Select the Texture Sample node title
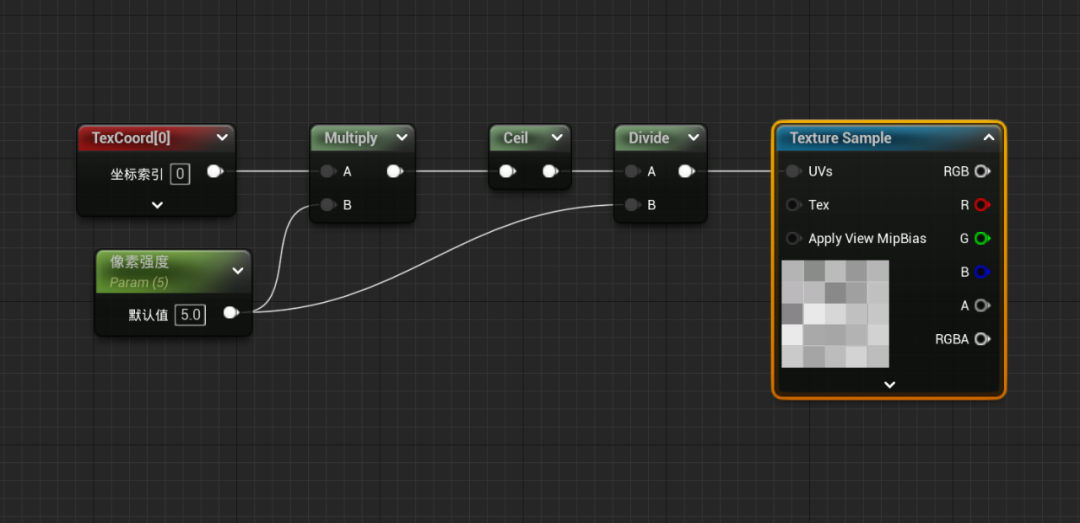This screenshot has width=1080, height=523. tap(841, 138)
